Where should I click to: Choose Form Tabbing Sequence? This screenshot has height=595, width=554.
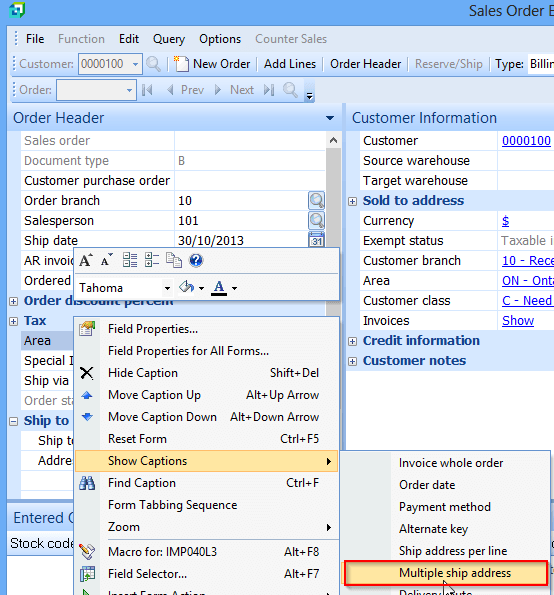[x=206, y=505]
